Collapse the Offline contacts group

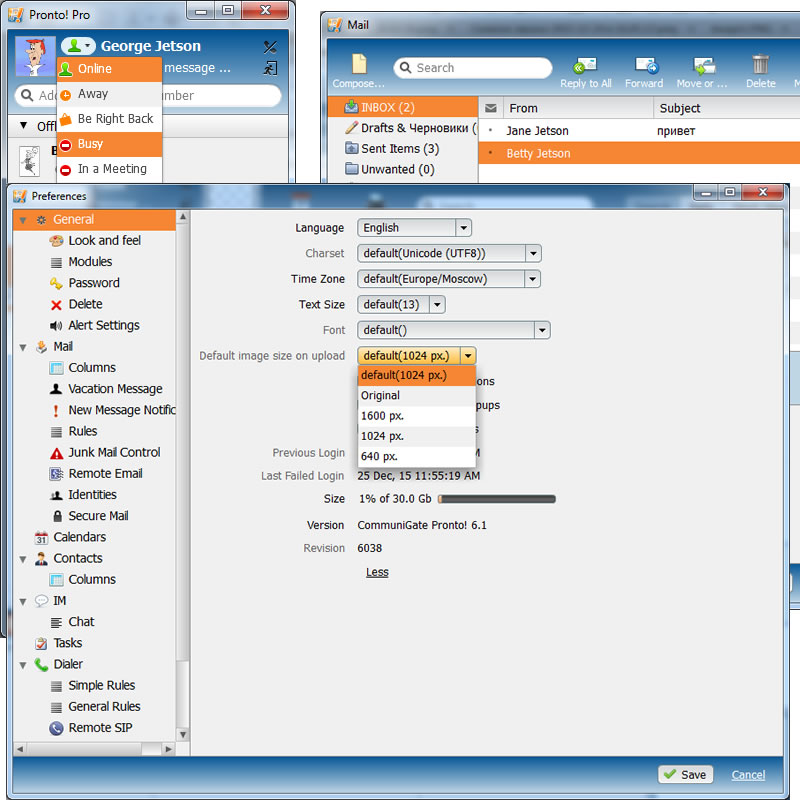point(23,126)
